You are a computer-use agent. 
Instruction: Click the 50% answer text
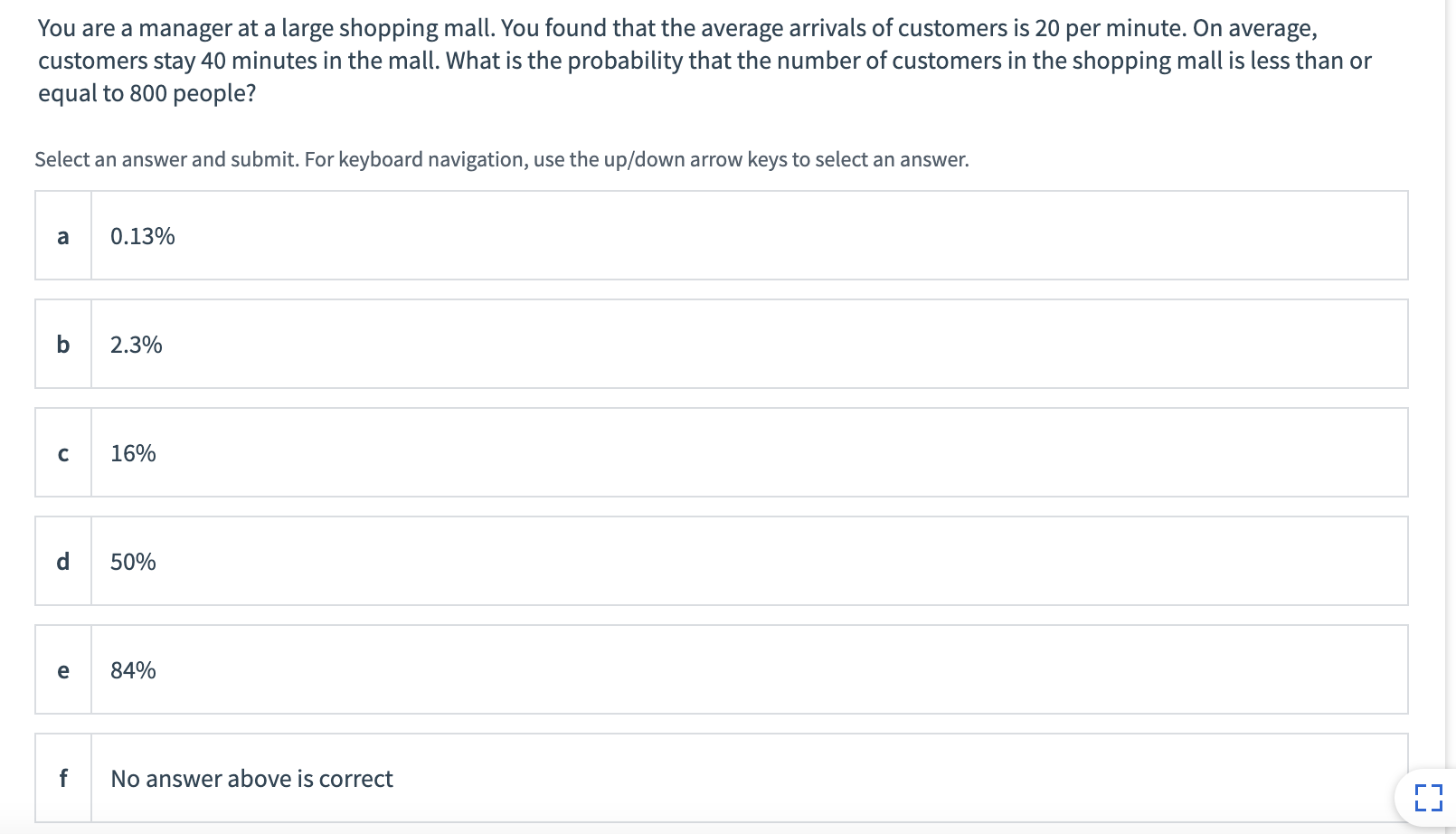[131, 561]
